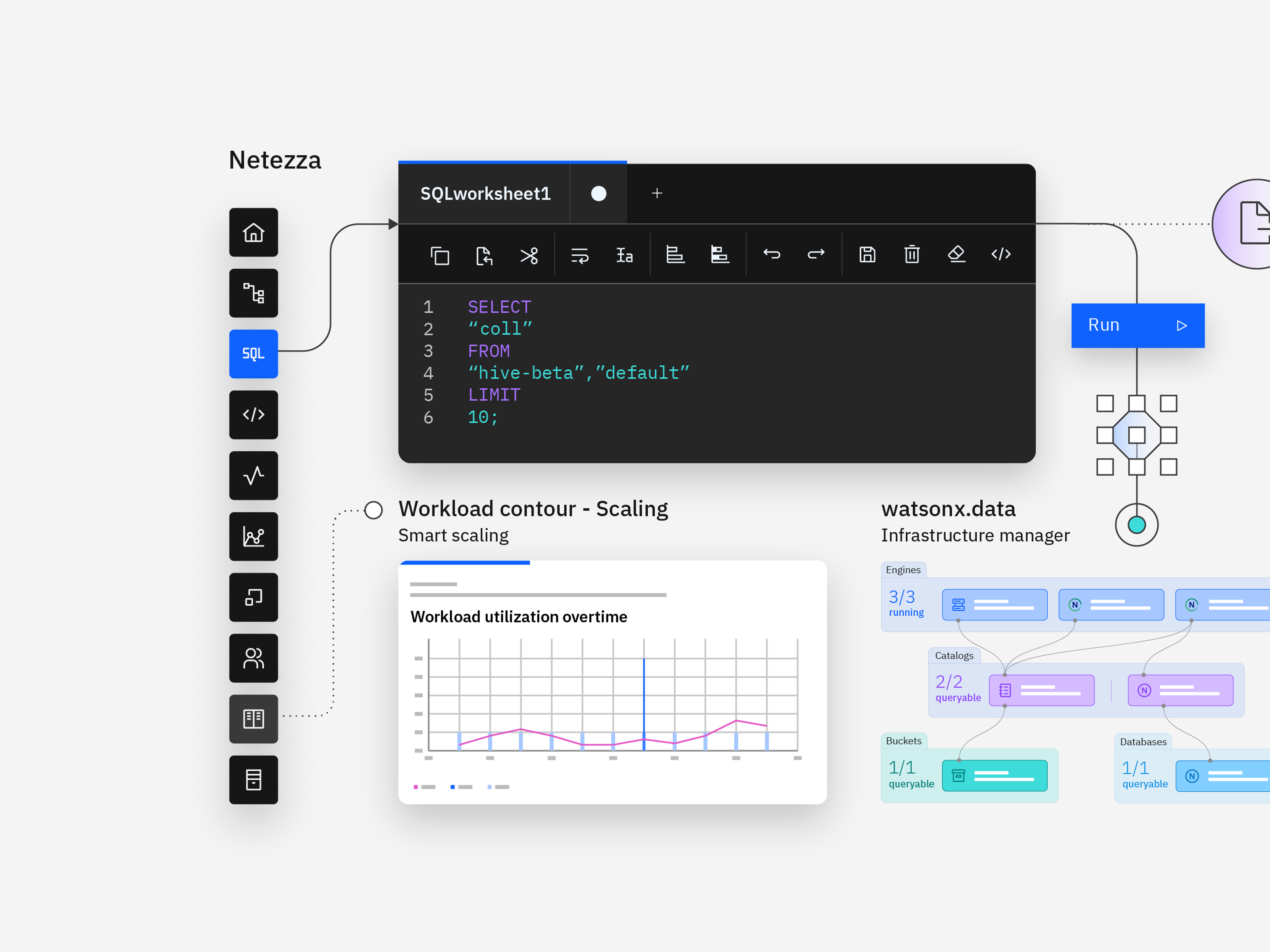1270x952 pixels.
Task: Run the SQL query
Action: tap(1138, 325)
